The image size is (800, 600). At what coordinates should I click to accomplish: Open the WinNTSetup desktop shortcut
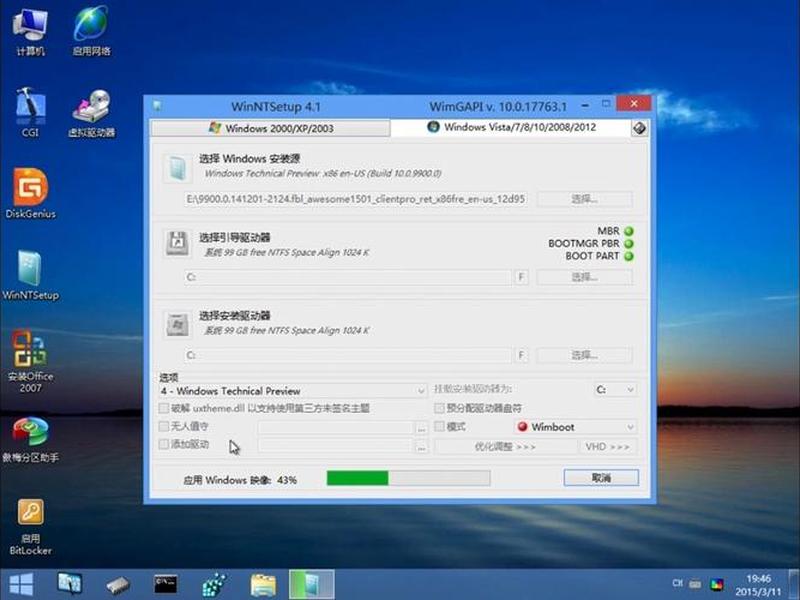pos(31,276)
